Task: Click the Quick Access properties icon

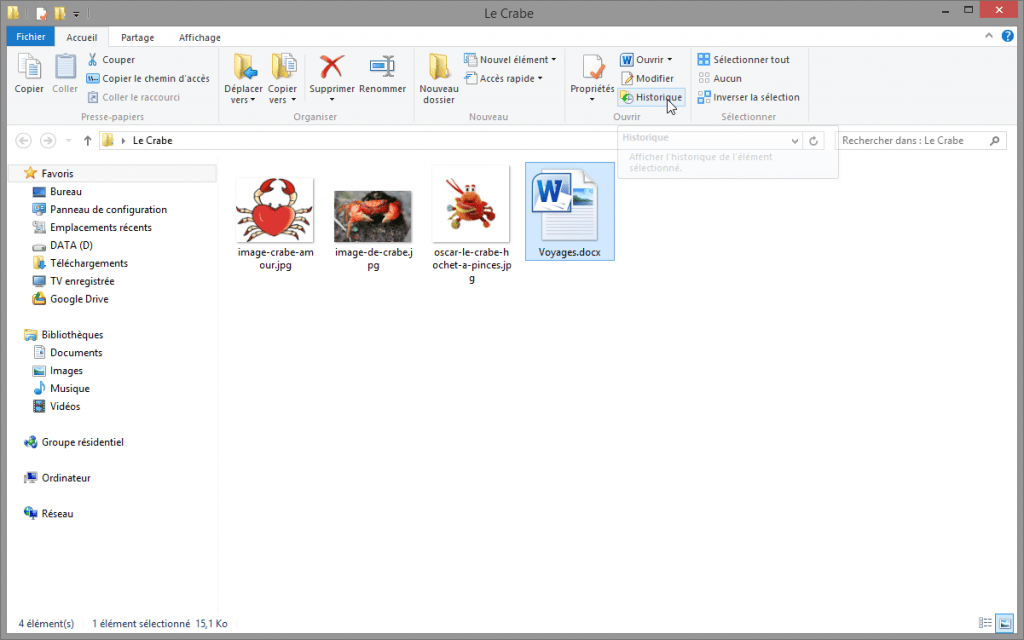Action: click(42, 13)
